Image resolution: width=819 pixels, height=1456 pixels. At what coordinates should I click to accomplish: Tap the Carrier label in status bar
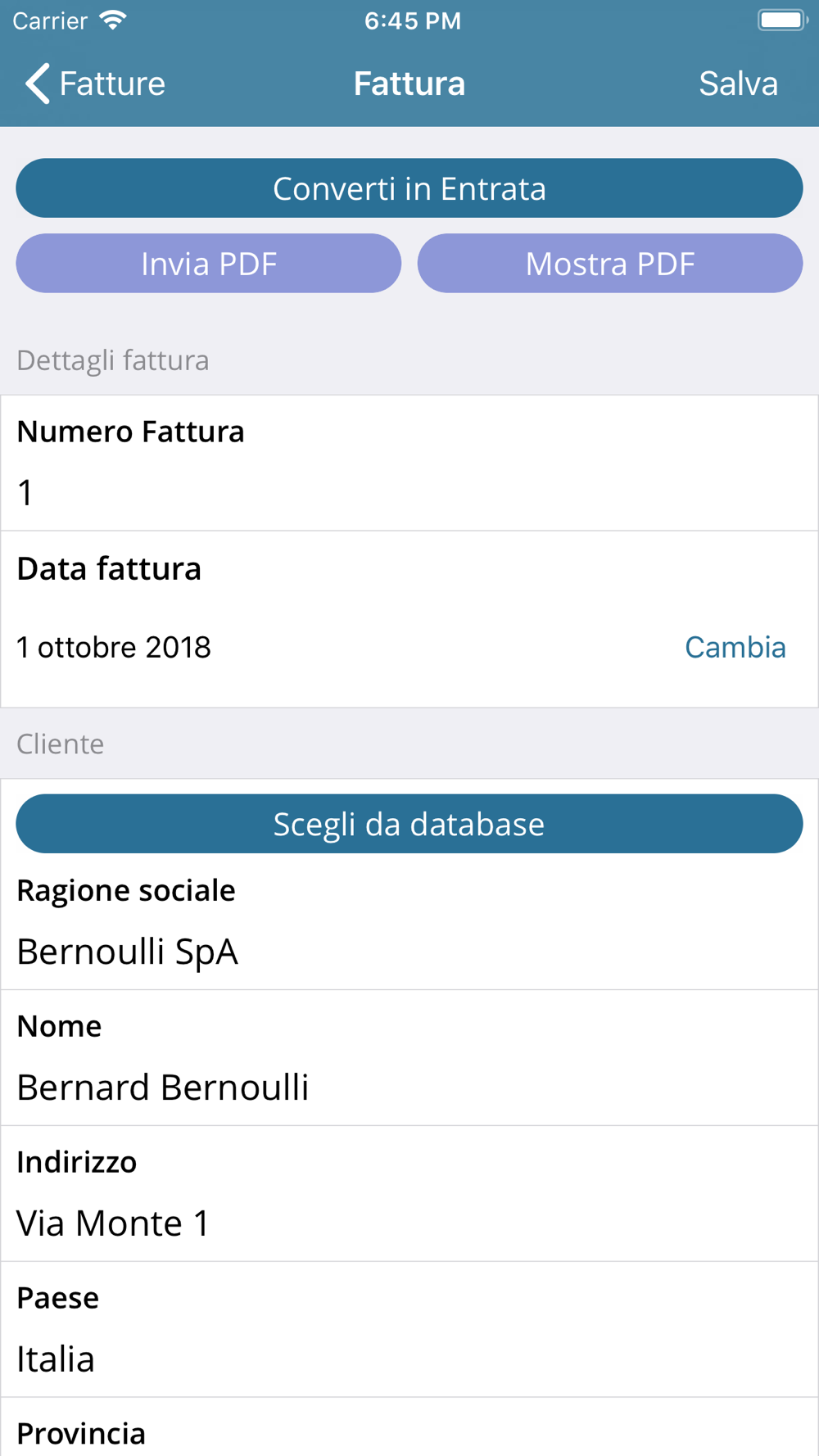(50, 20)
